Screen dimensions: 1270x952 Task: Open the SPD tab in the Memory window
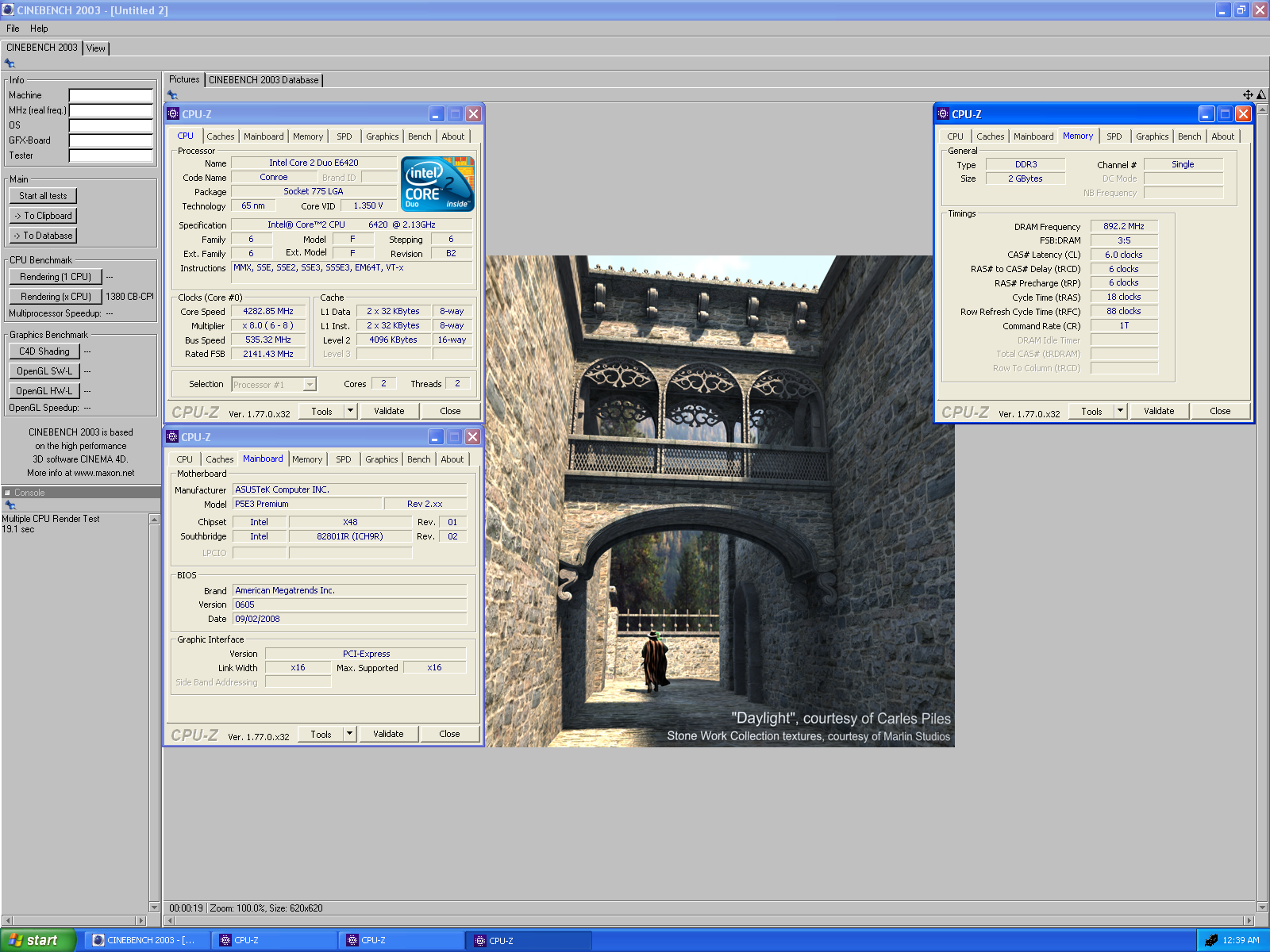(x=1114, y=136)
